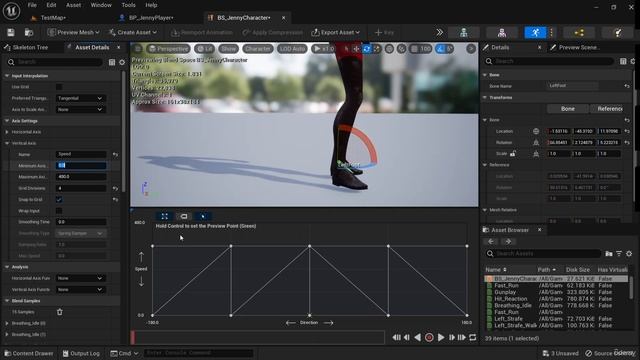Select the scale gizmo tool in viewport
640x360 pixels.
point(376,49)
